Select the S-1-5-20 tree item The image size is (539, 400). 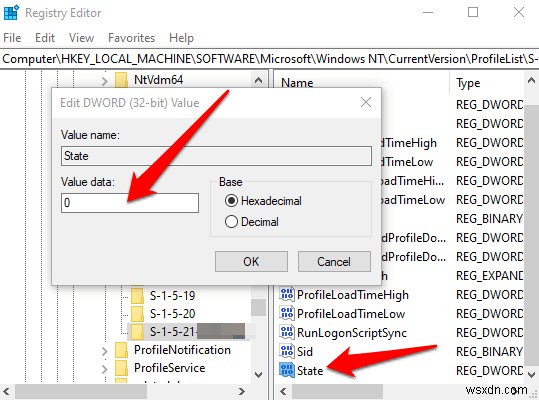click(173, 314)
